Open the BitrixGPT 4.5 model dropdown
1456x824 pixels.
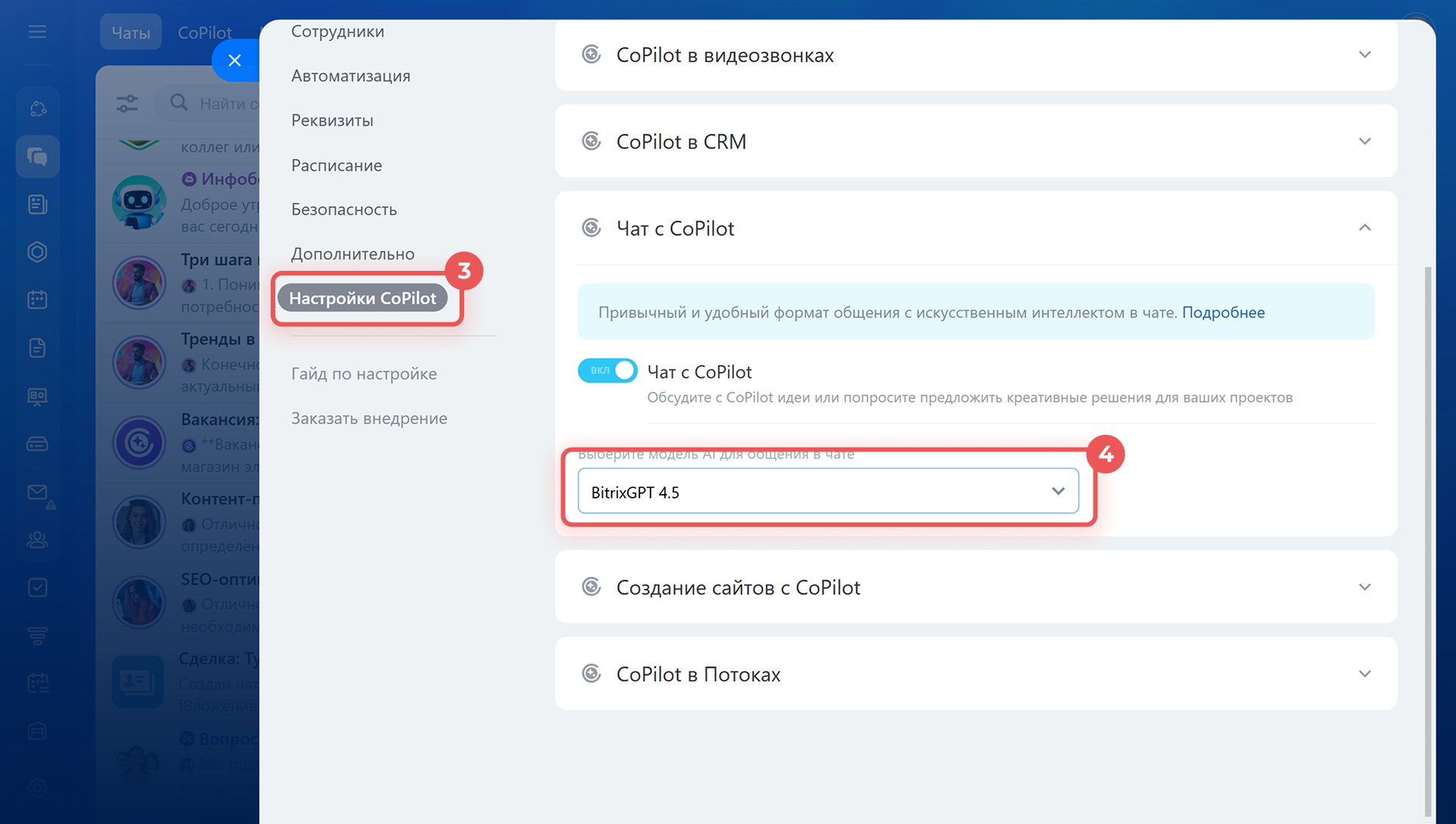828,492
